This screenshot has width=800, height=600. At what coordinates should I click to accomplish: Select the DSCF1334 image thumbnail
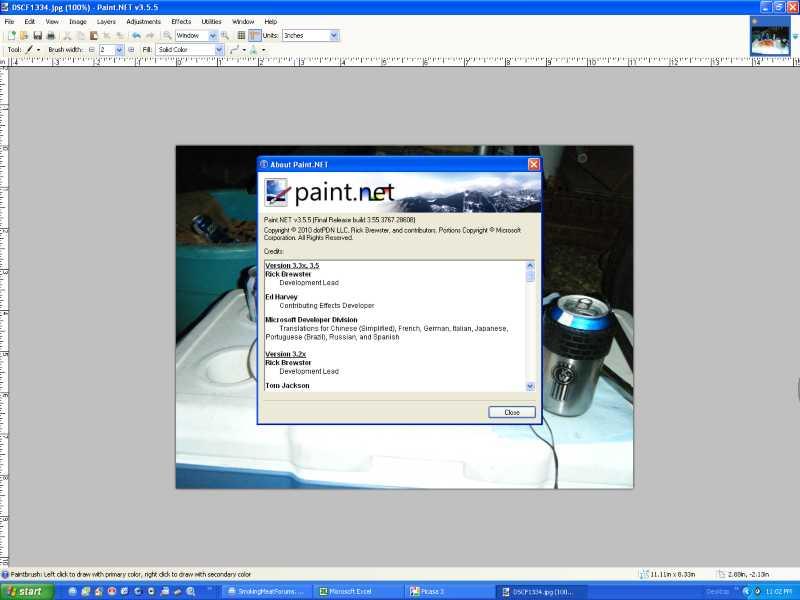click(770, 36)
